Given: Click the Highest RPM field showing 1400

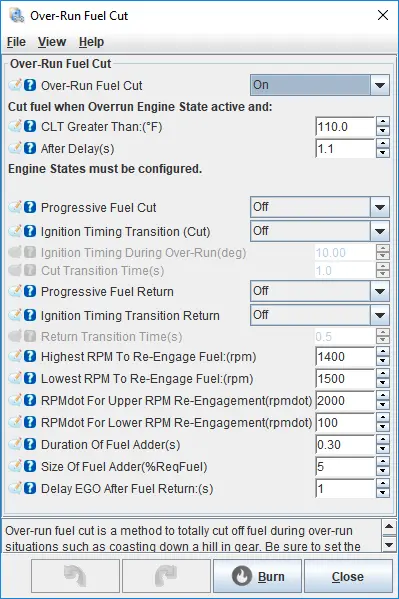Looking at the screenshot, I should click(x=345, y=357).
